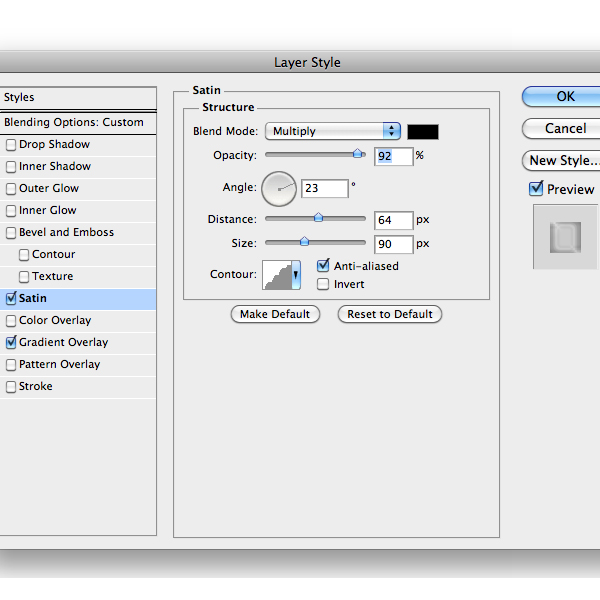Open the Contour picker dropdown arrow
Viewport: 600px width, 600px height.
tap(296, 275)
